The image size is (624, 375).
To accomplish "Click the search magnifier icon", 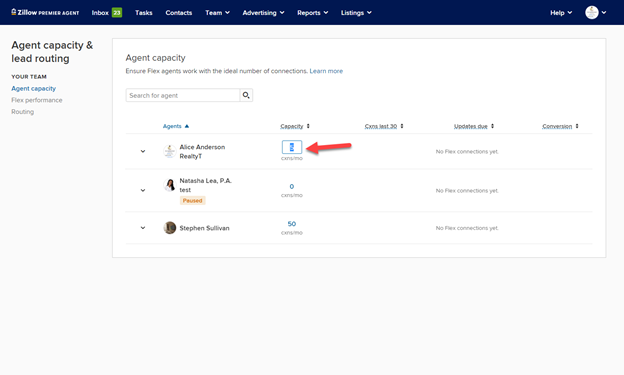I will tap(246, 95).
